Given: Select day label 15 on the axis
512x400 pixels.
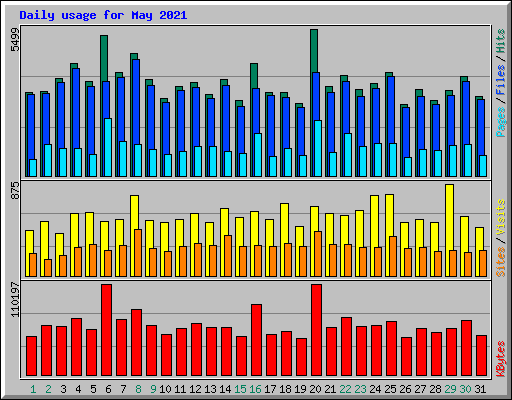Looking at the screenshot, I should tap(240, 389).
